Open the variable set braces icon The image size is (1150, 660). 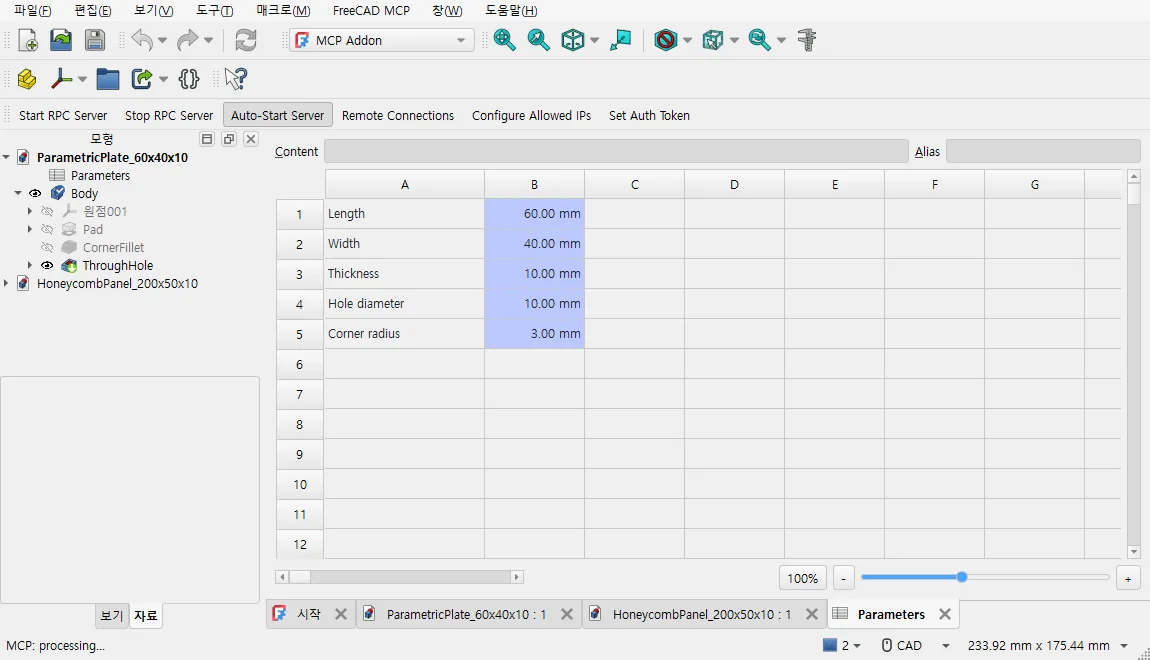coord(188,78)
